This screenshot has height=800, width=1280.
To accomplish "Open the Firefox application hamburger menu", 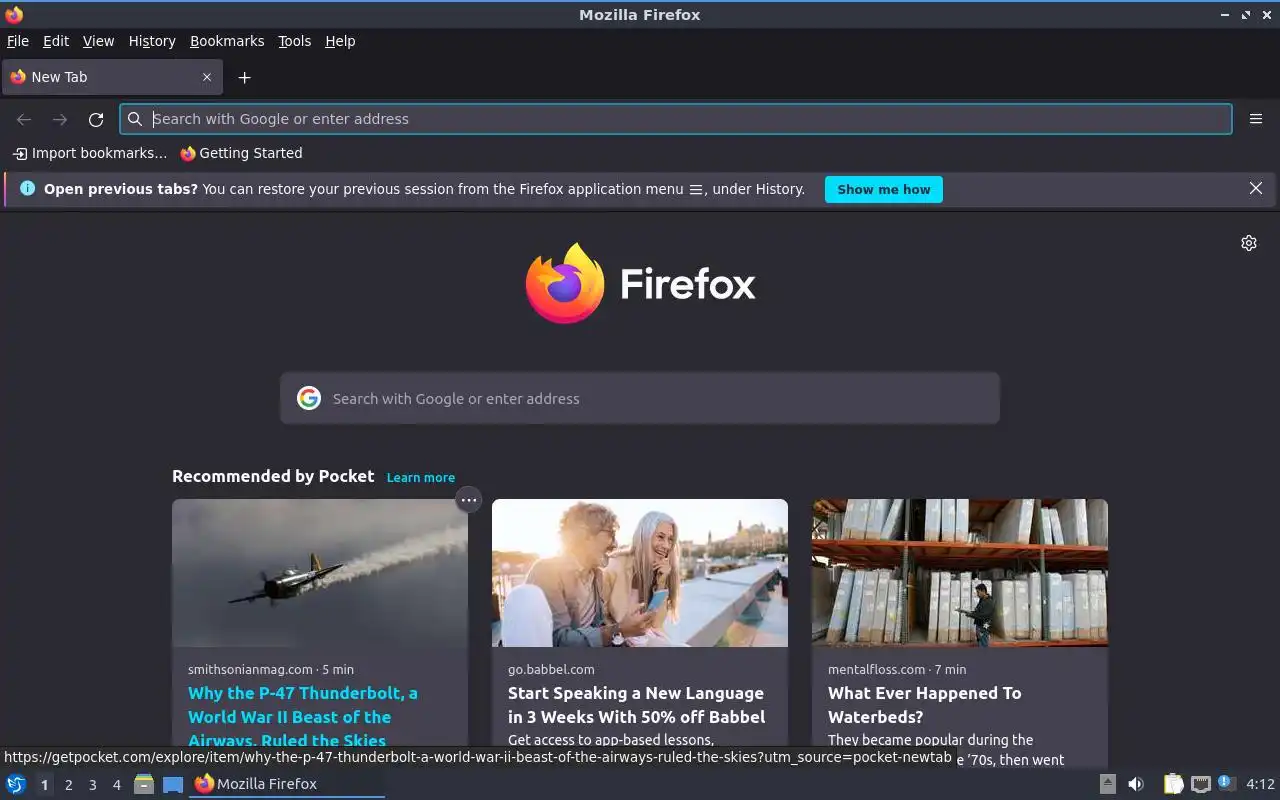I will coord(1256,119).
